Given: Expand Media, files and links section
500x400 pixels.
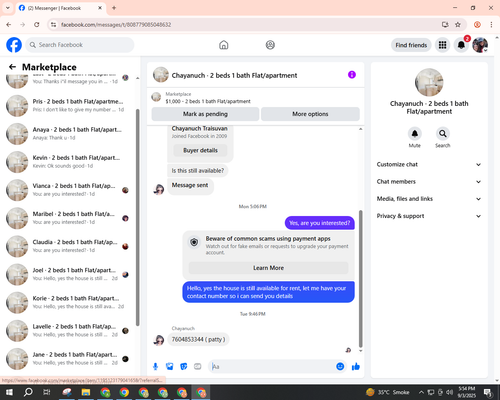Looking at the screenshot, I should (x=429, y=199).
